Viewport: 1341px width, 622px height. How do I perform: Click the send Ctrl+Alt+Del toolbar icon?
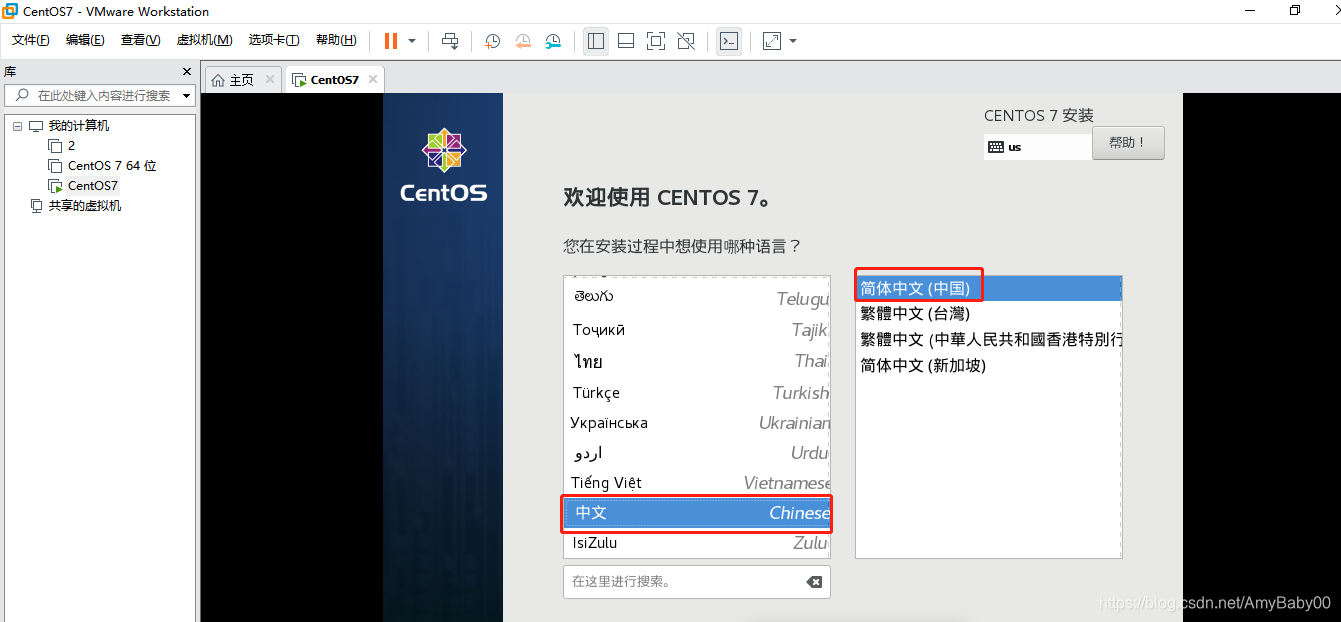(450, 41)
